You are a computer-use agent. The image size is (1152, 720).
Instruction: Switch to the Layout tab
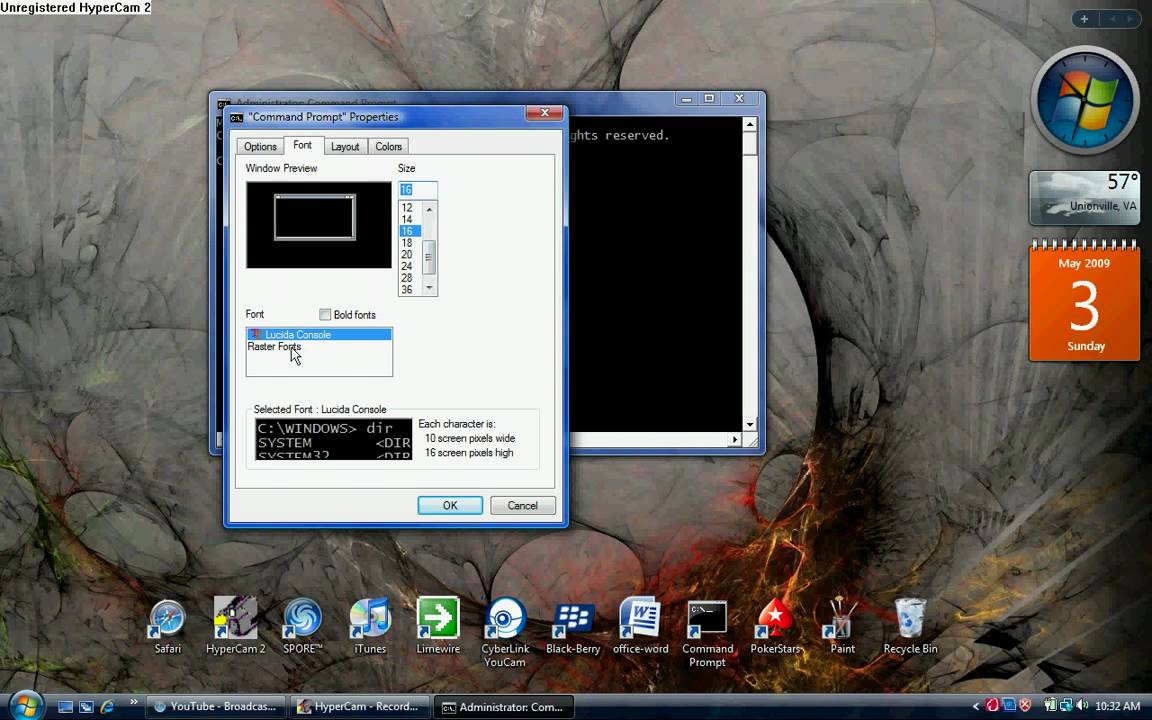click(x=345, y=146)
